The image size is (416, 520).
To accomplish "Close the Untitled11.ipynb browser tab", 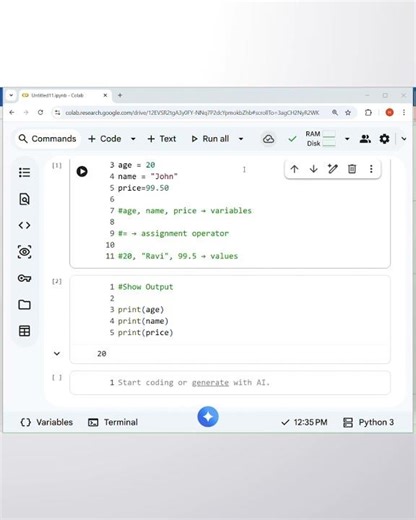I will tap(105, 95).
